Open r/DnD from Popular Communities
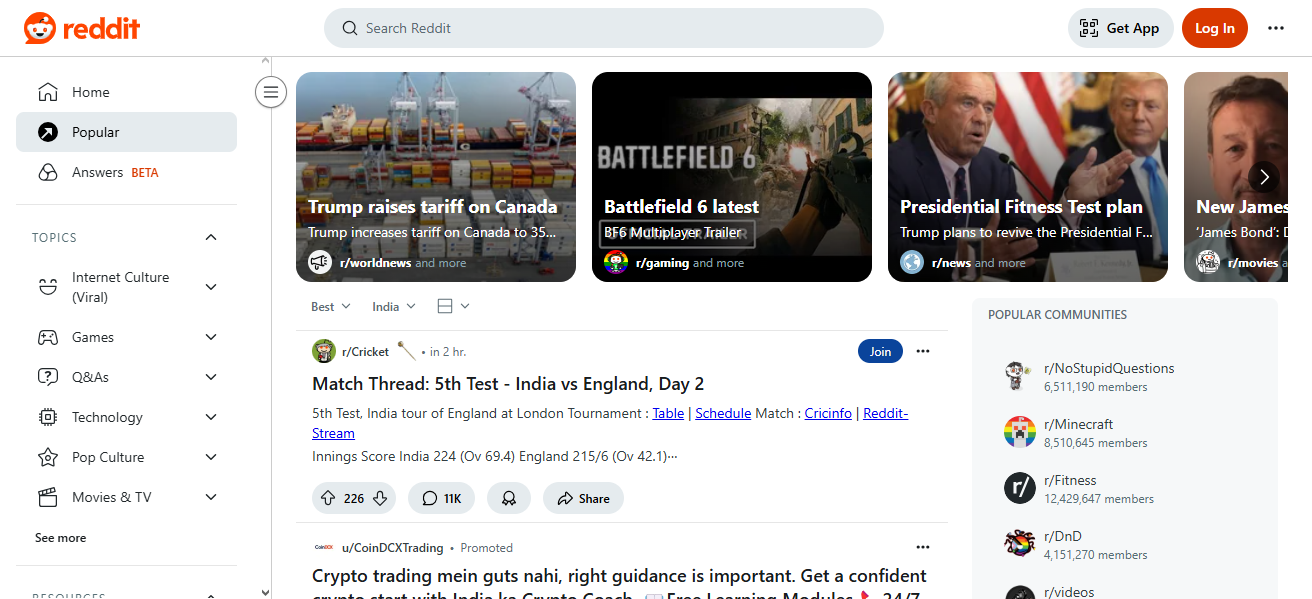This screenshot has height=599, width=1312. [x=1063, y=536]
